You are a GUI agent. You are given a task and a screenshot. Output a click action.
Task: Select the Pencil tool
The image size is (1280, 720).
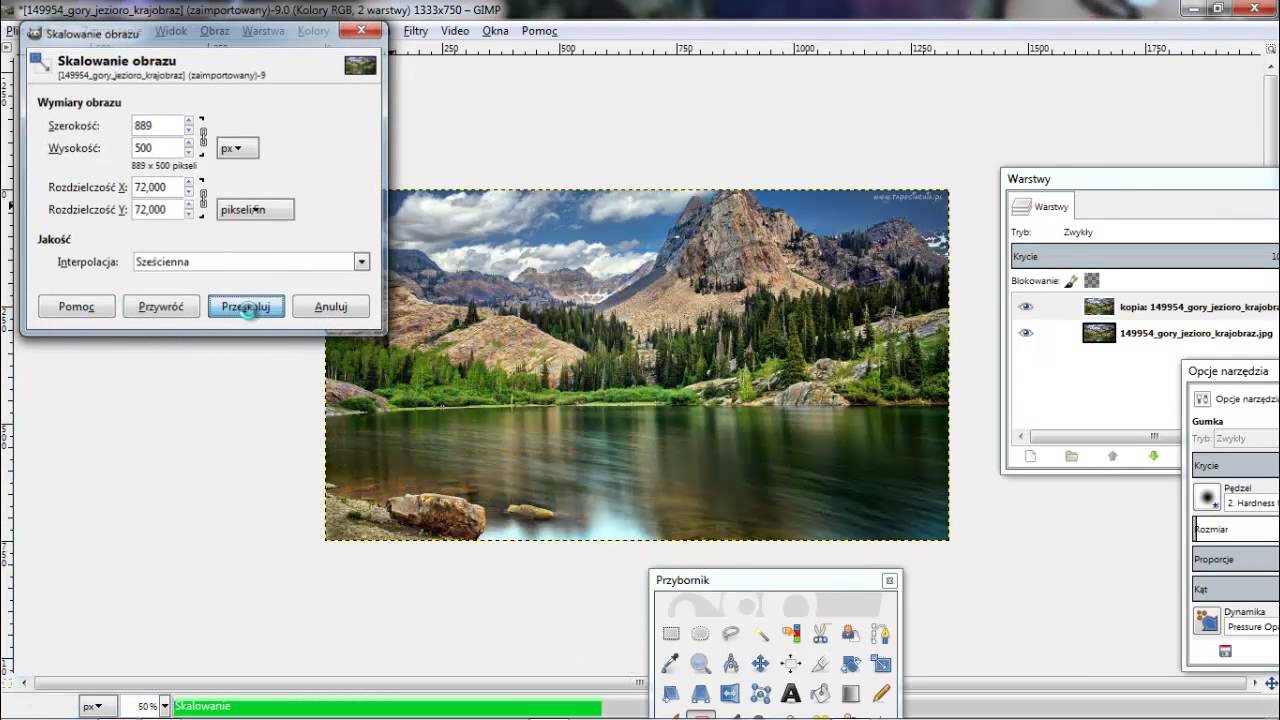[881, 693]
